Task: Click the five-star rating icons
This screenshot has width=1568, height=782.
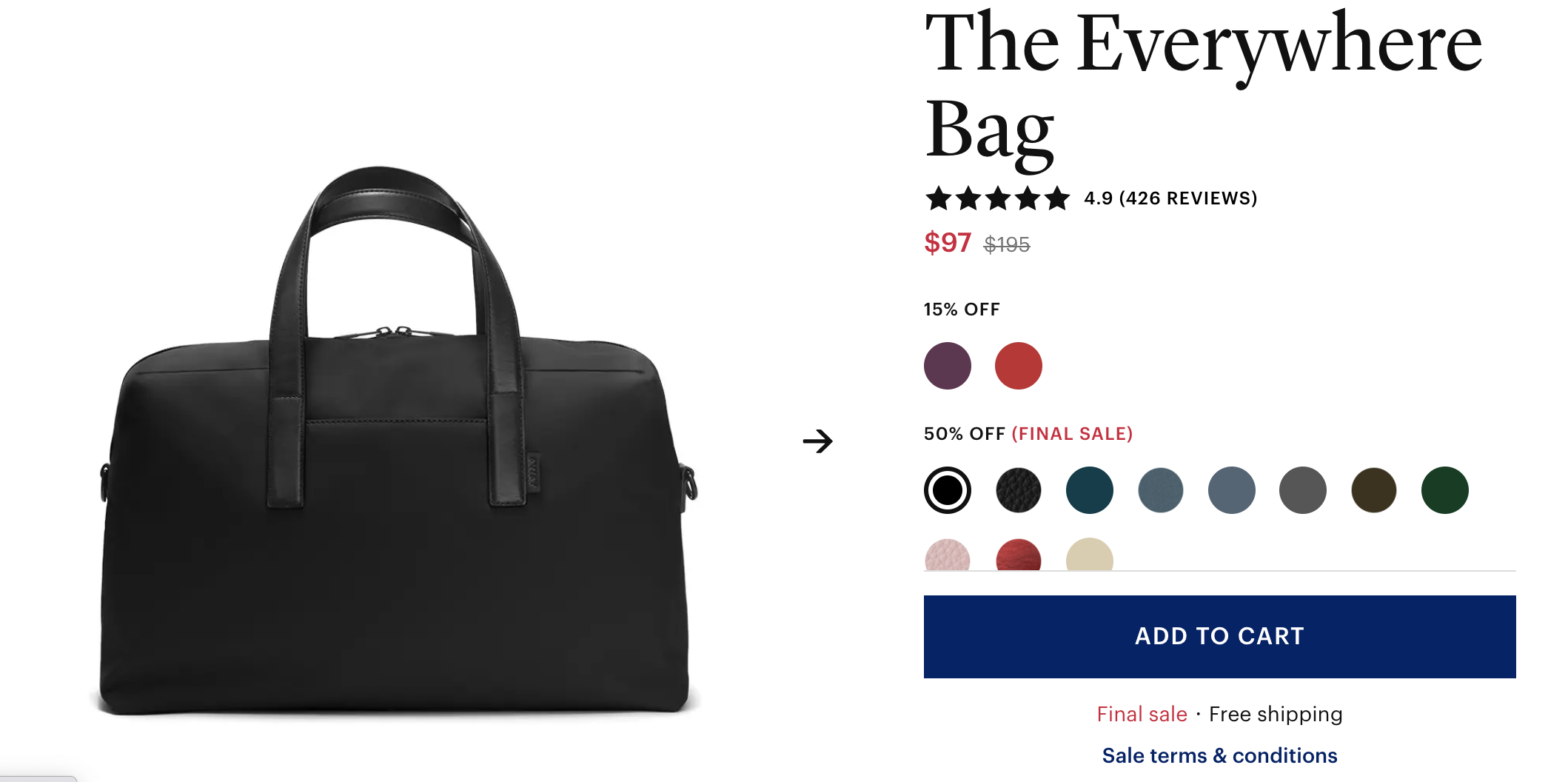Action: (997, 198)
